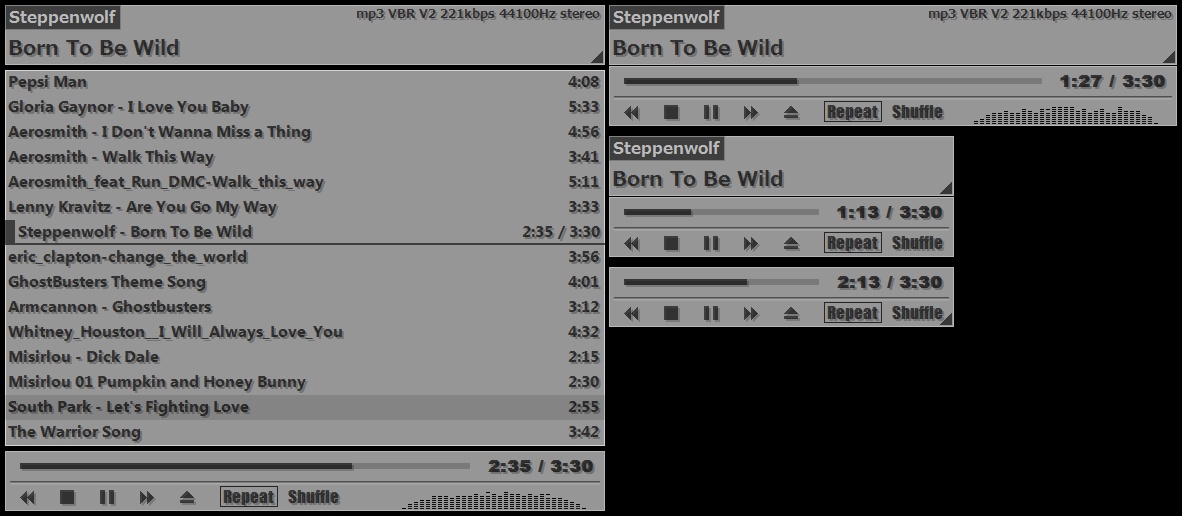Go to previous track in the 1:13 player
This screenshot has width=1182, height=516.
[x=632, y=243]
